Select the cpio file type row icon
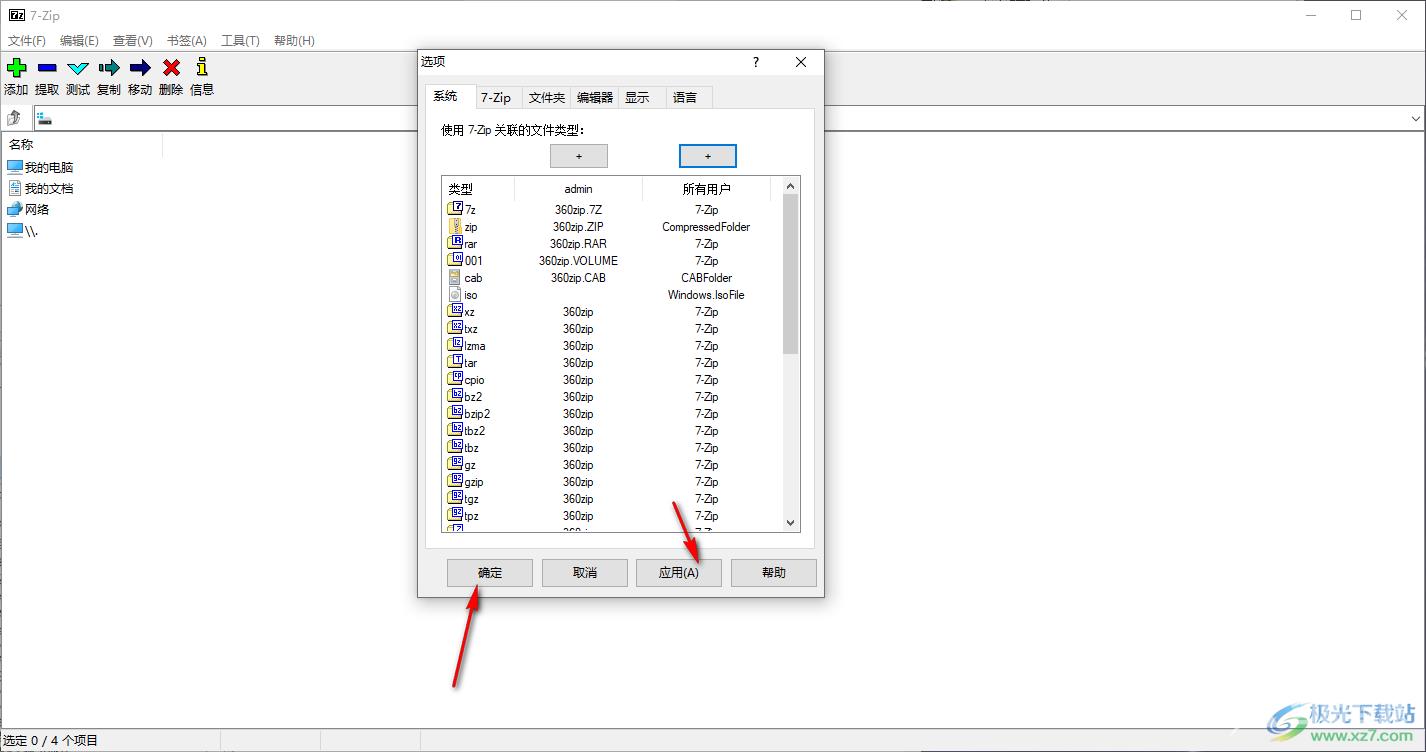Viewport: 1426px width, 752px height. 455,379
